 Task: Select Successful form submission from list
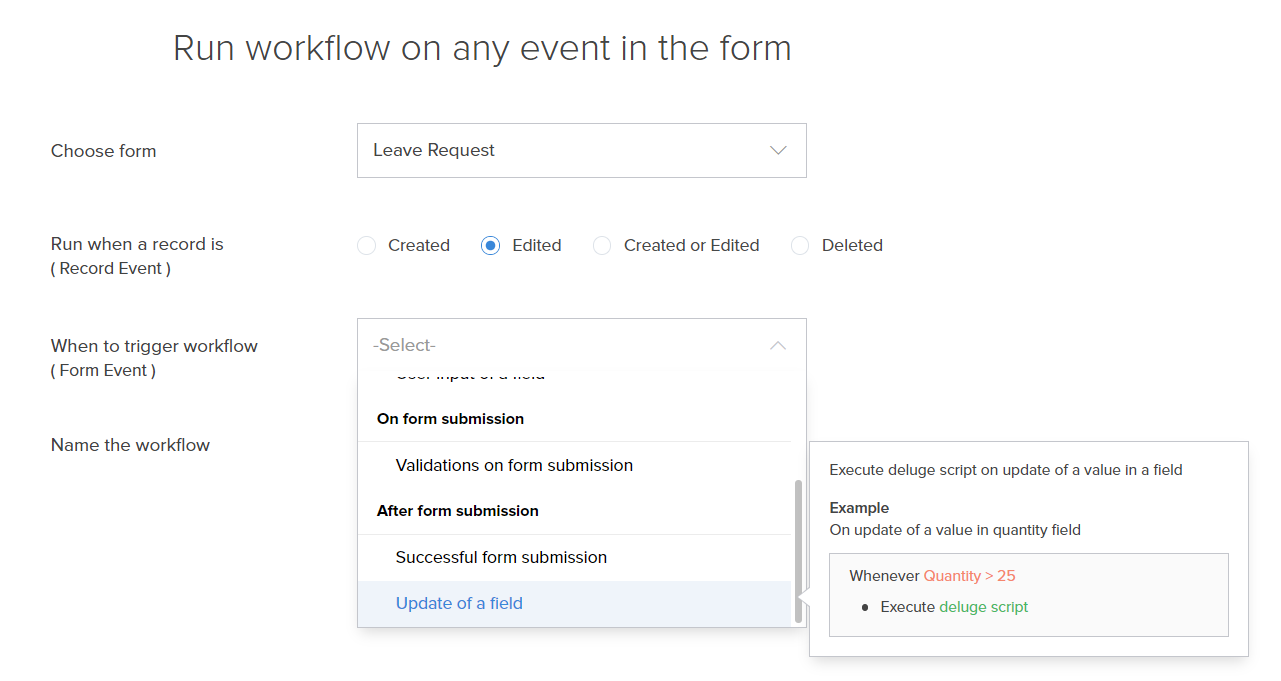501,557
